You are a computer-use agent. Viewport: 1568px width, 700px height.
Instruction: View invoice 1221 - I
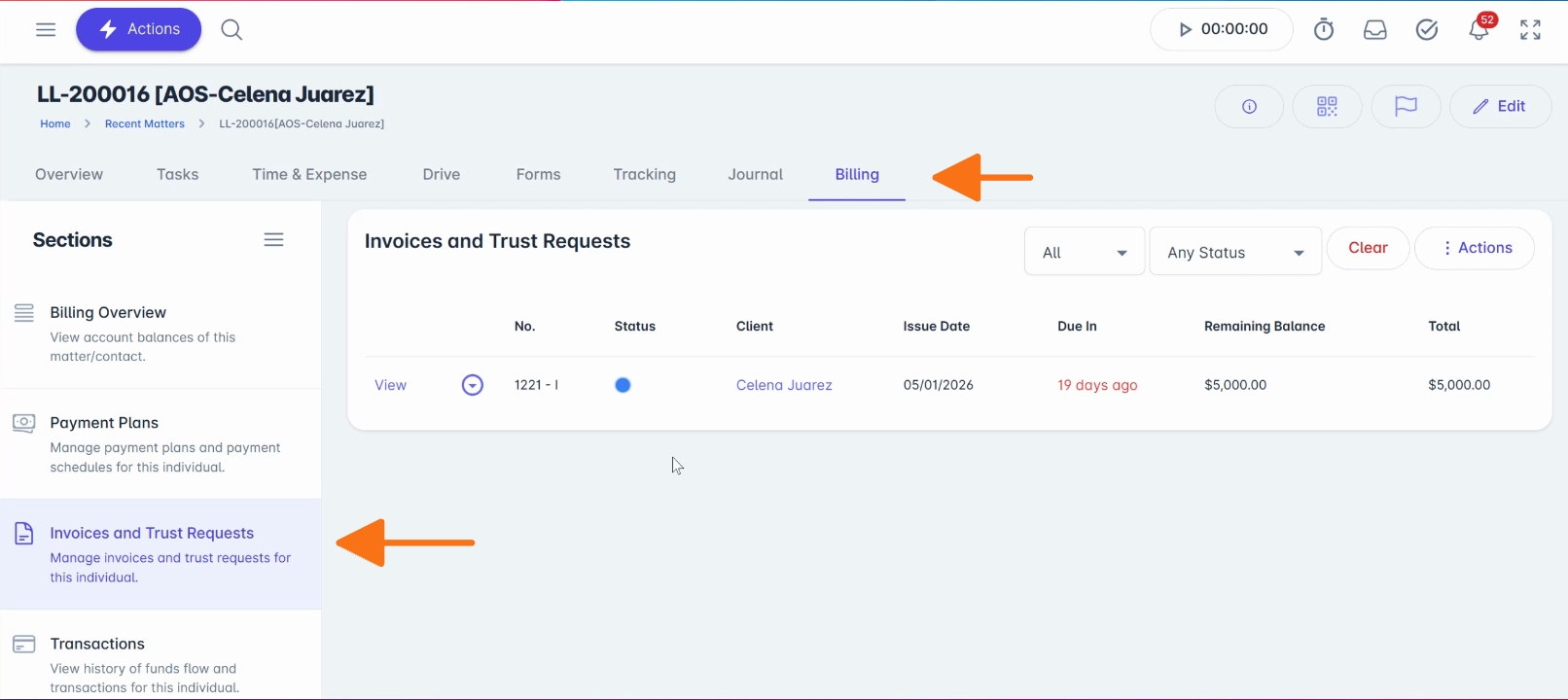[390, 385]
